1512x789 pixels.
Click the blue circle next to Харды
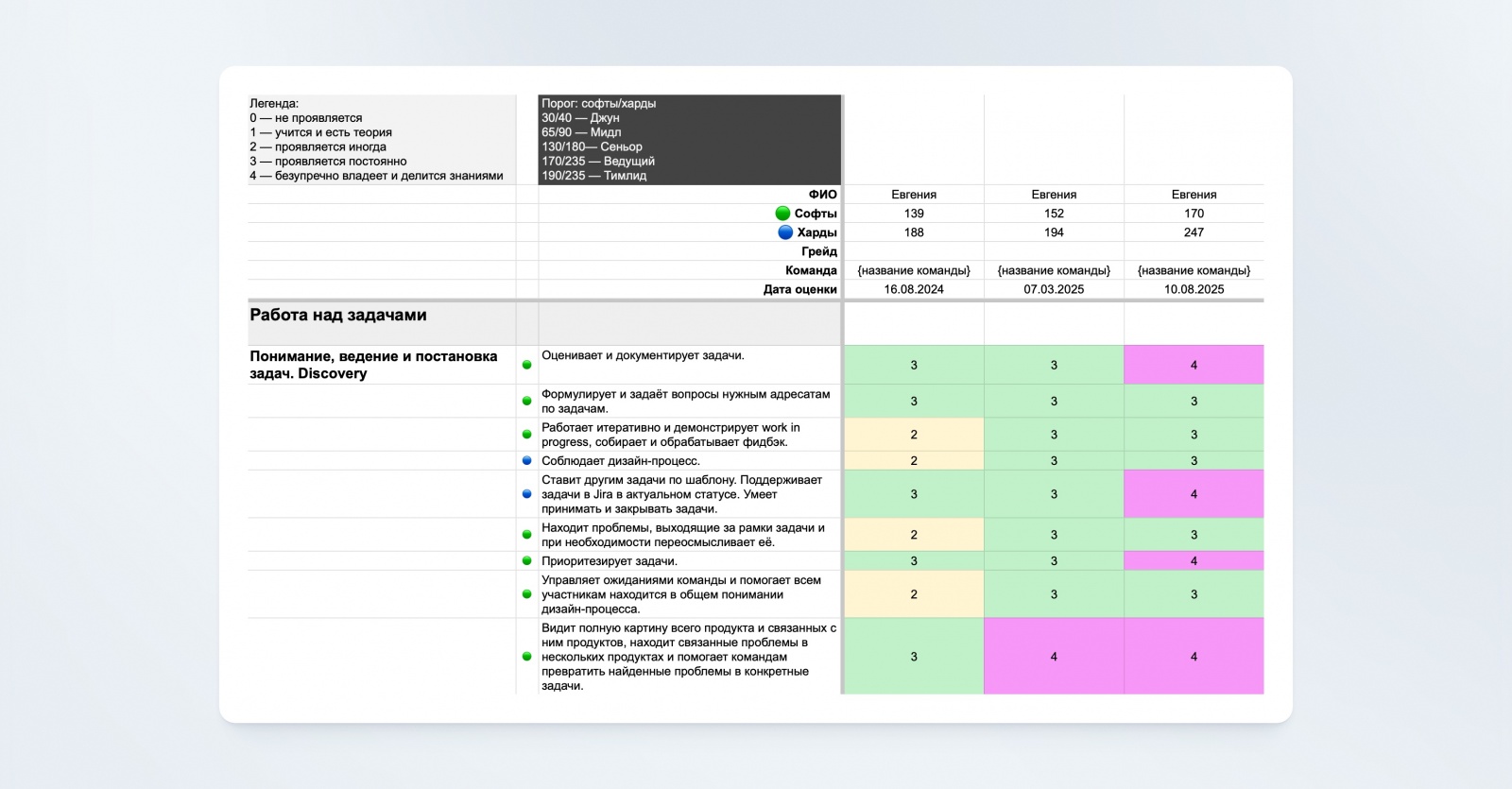coord(785,232)
